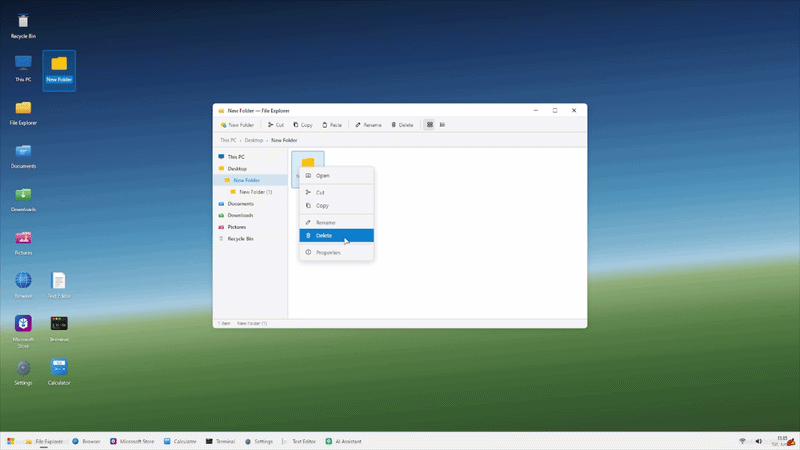
Task: Go to Desktop in breadcrumb
Action: tap(254, 140)
